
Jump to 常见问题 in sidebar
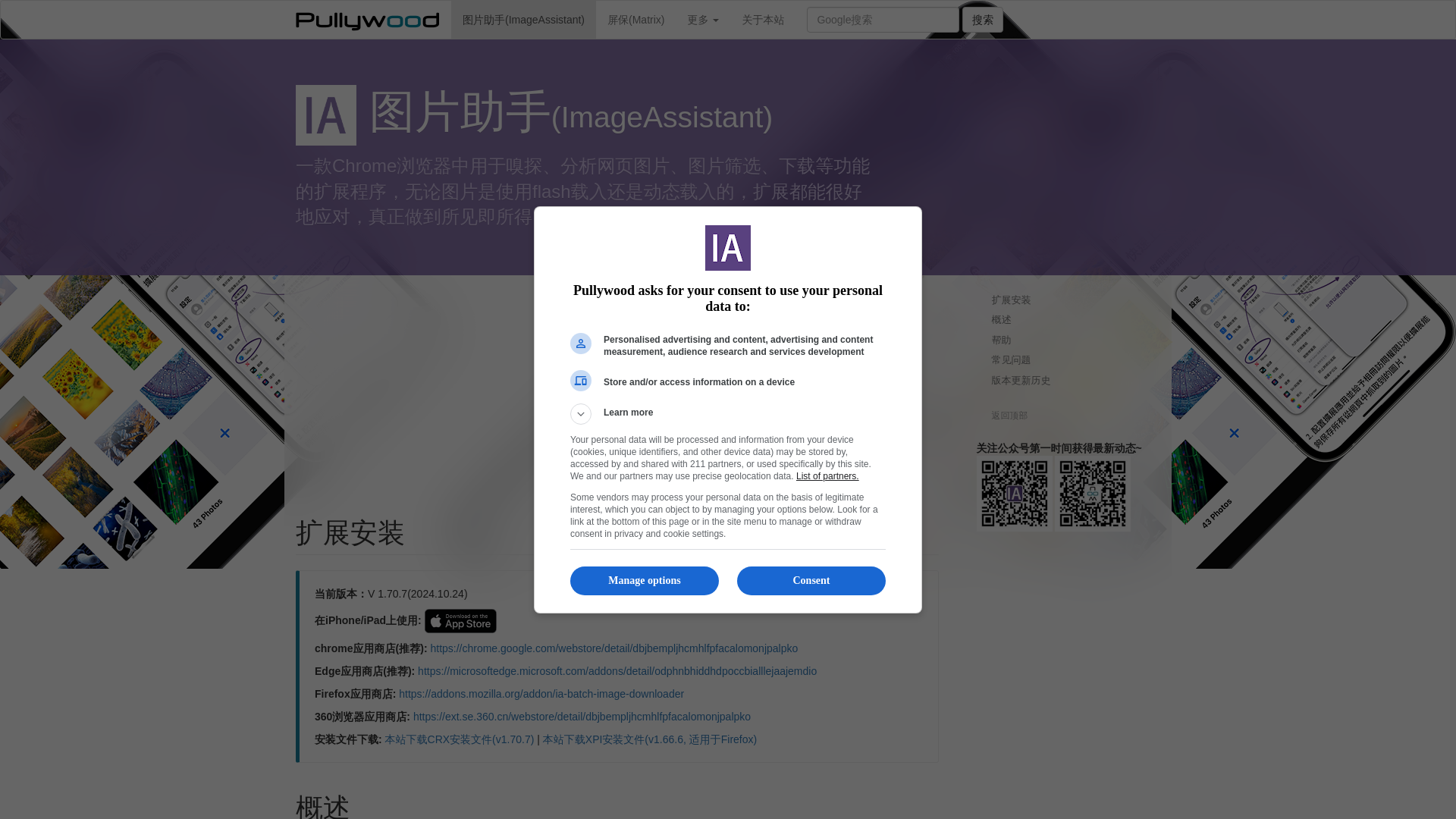point(1011,360)
